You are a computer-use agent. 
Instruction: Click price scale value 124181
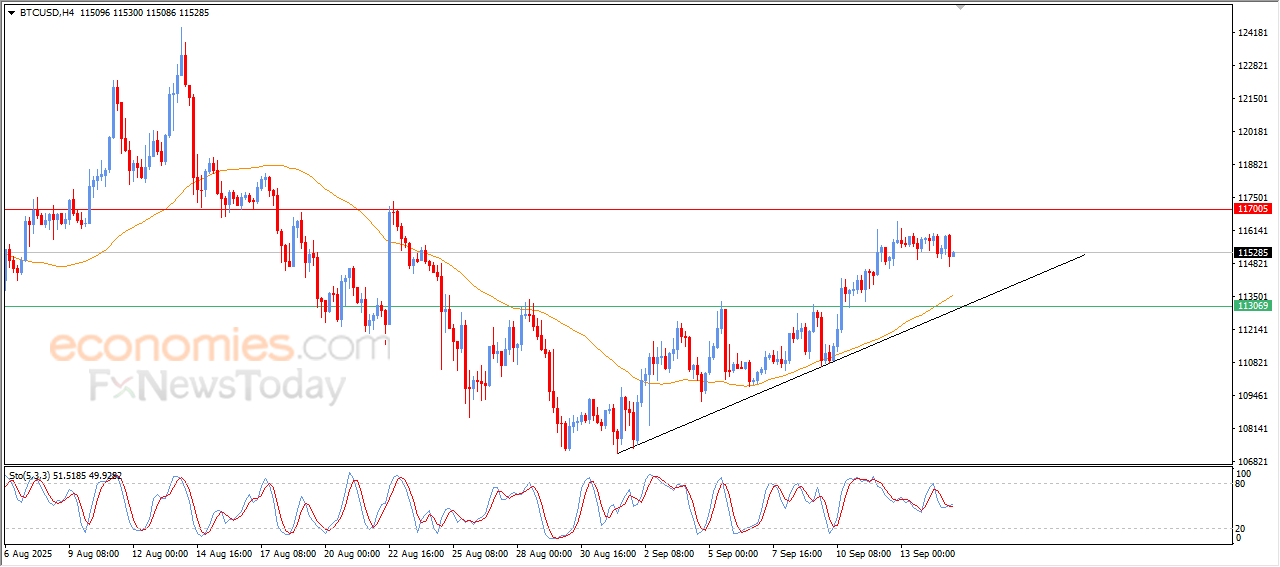pyautogui.click(x=1253, y=33)
